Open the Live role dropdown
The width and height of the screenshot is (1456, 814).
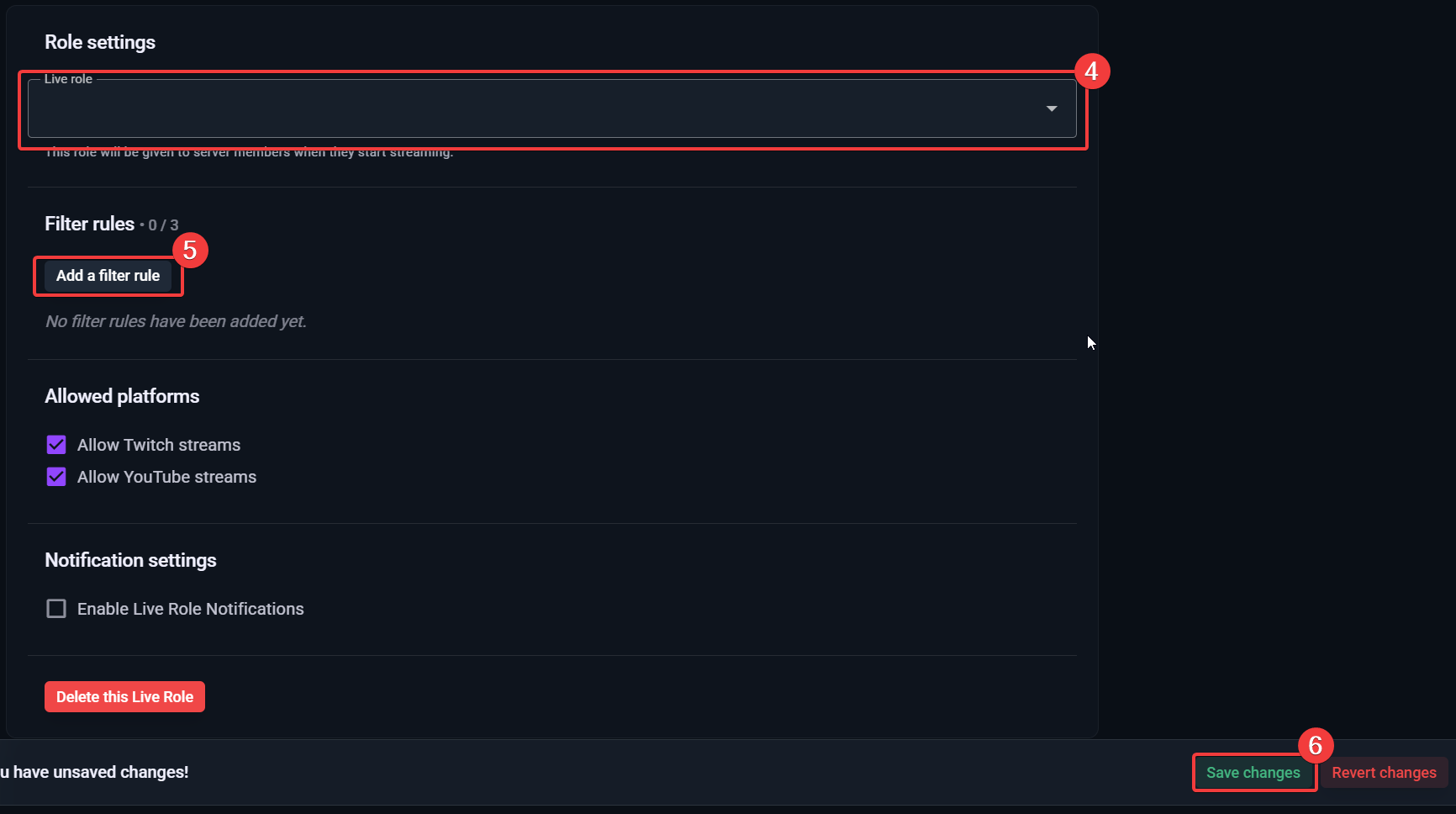pyautogui.click(x=551, y=108)
